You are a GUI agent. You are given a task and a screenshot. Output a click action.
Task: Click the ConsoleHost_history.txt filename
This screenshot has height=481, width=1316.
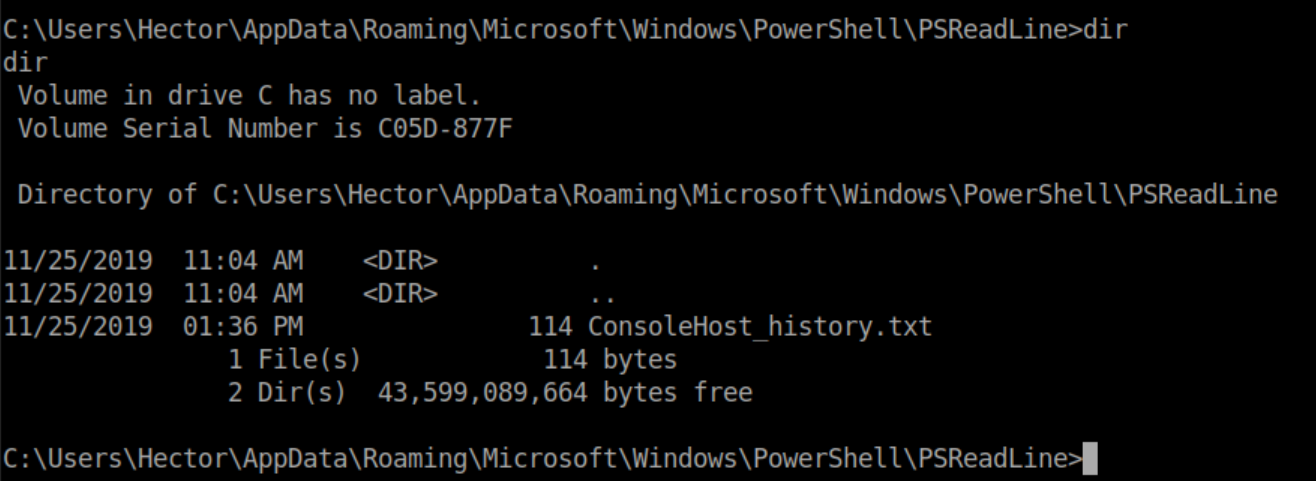click(759, 327)
